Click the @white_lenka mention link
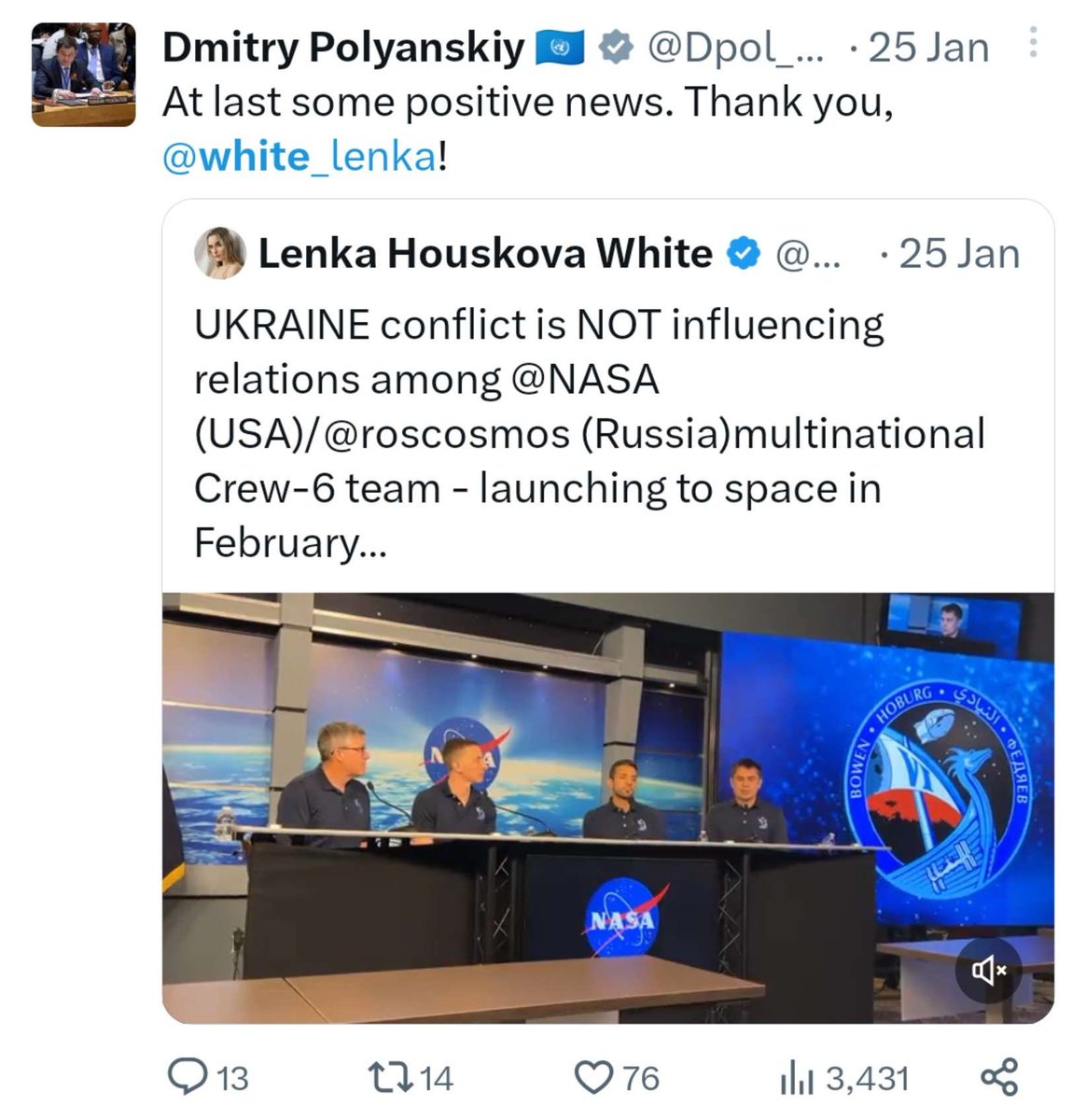The width and height of the screenshot is (1086, 1120). click(299, 156)
